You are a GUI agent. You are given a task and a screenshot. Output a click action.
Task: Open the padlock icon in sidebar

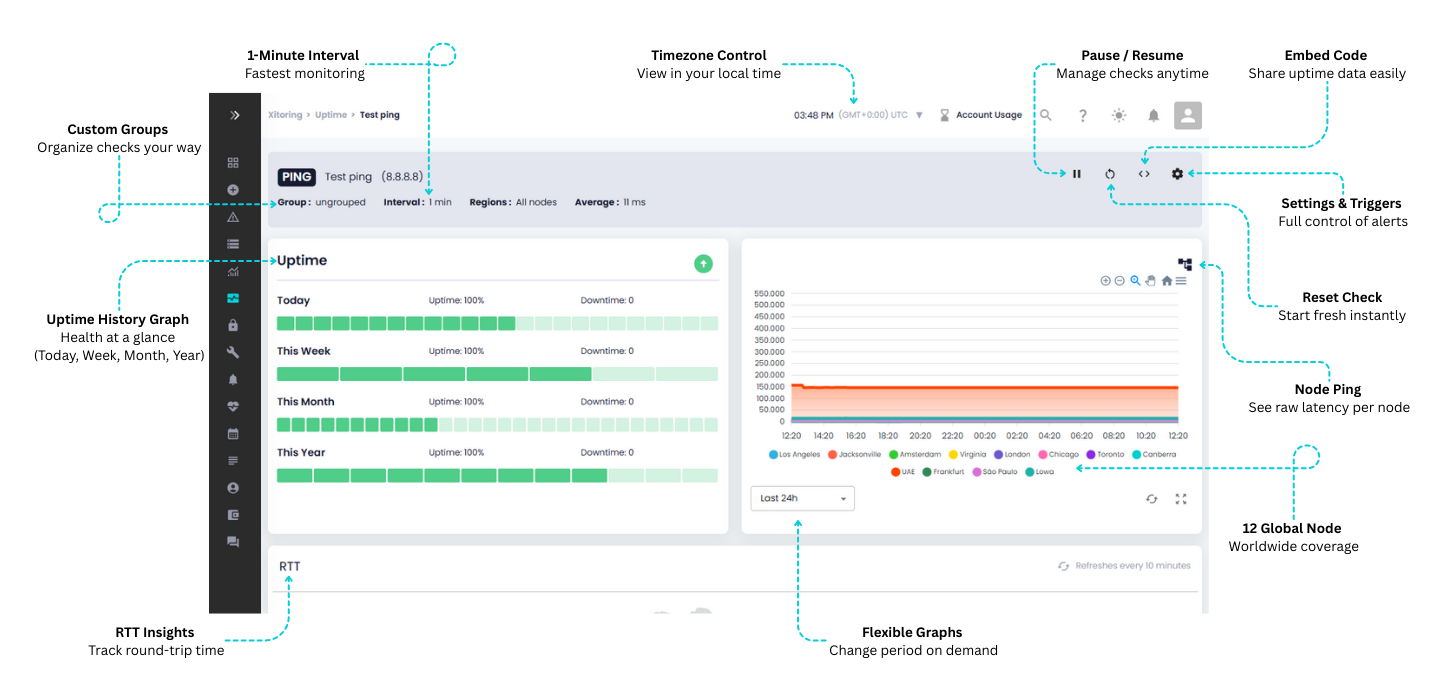[x=233, y=325]
